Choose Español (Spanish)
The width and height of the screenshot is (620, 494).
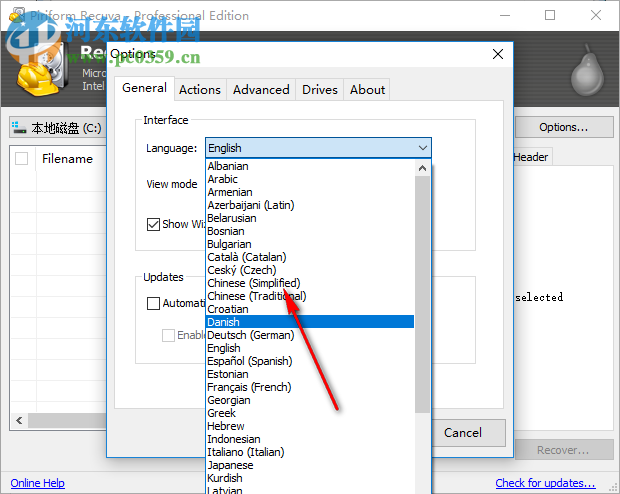[x=310, y=361]
